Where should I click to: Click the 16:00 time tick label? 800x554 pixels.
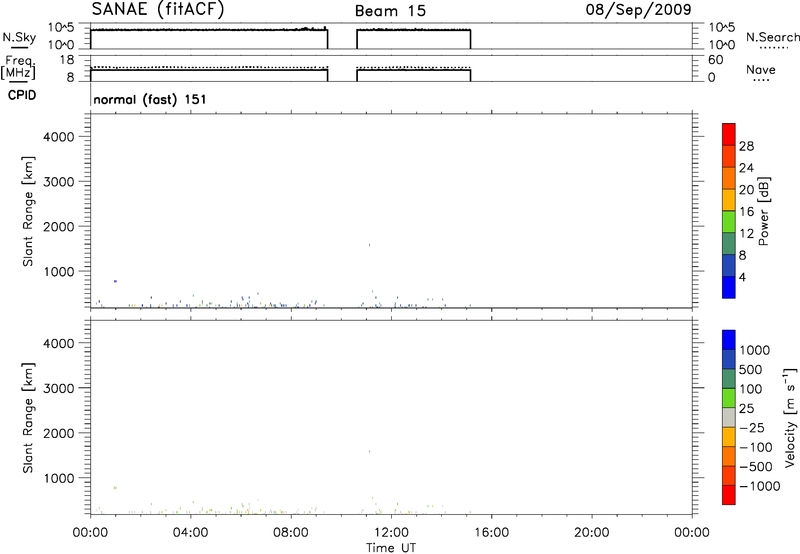point(491,533)
